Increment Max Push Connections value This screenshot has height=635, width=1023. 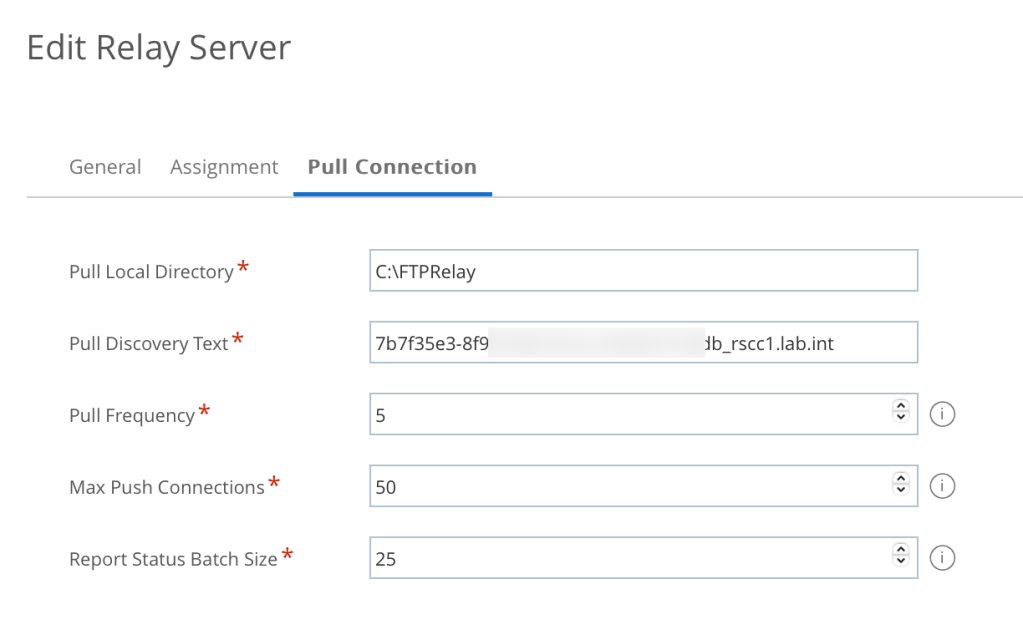coord(901,480)
